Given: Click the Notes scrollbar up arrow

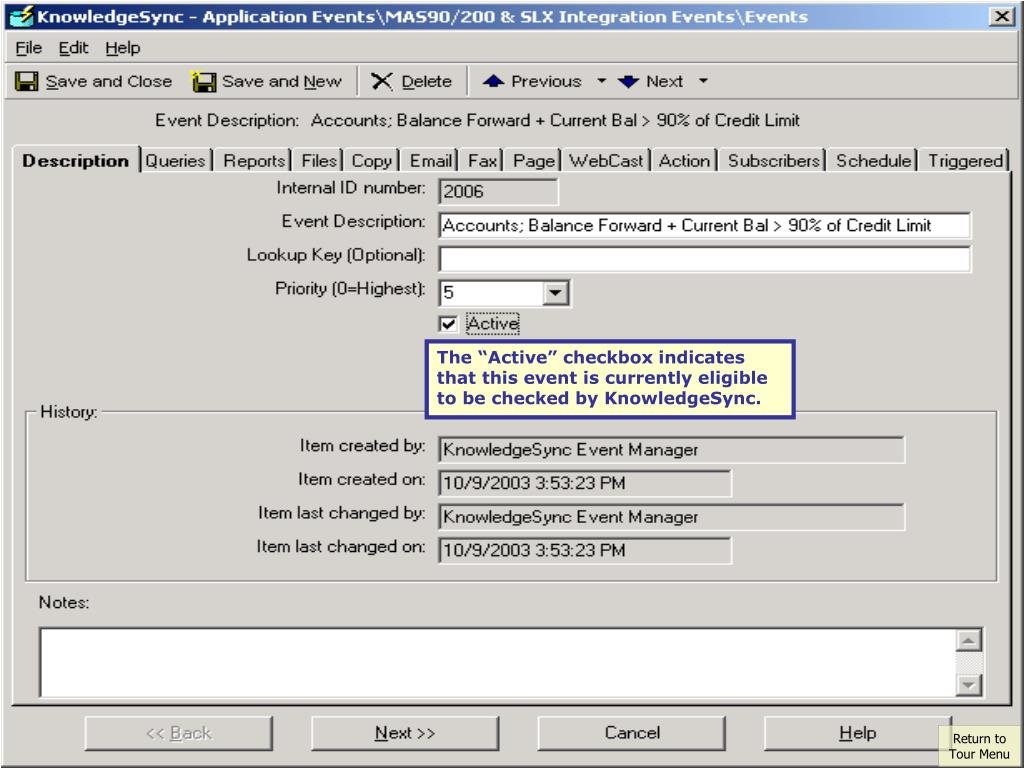Looking at the screenshot, I should 969,641.
